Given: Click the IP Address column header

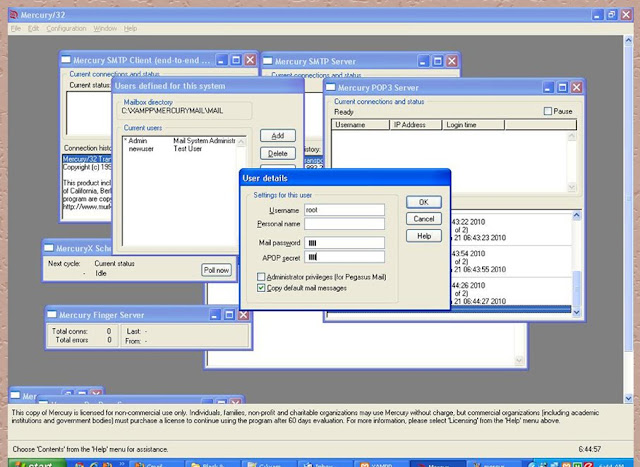Looking at the screenshot, I should coord(416,125).
